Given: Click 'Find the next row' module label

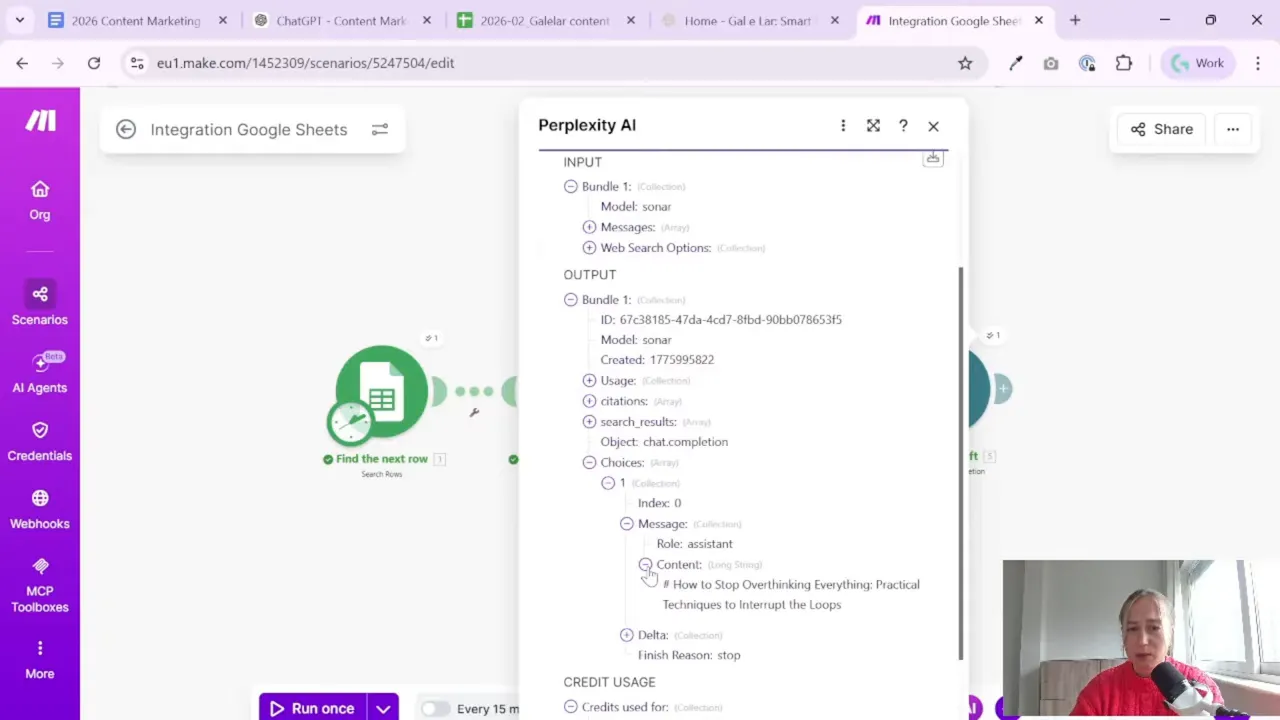Looking at the screenshot, I should (382, 459).
